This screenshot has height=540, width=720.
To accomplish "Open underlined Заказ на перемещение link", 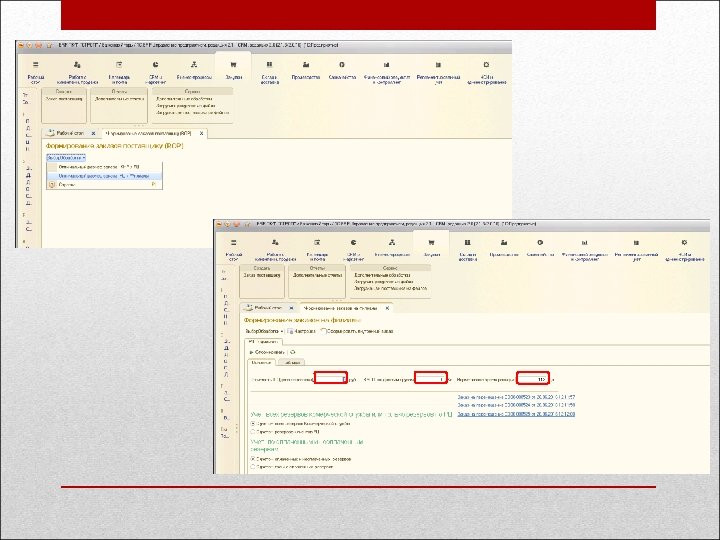I will click(516, 414).
